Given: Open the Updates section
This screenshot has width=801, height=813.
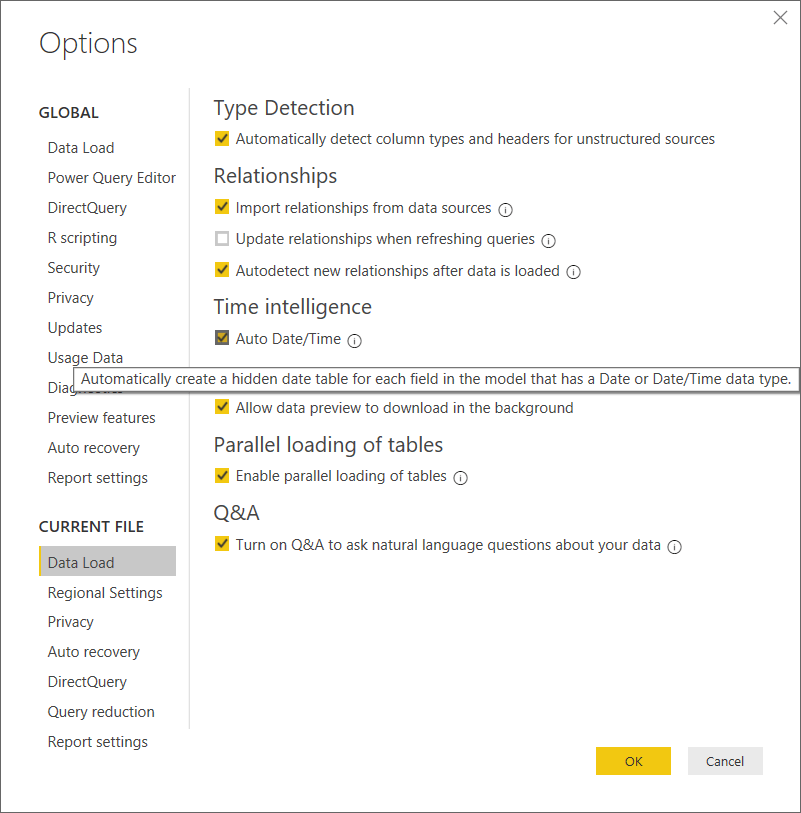Looking at the screenshot, I should [x=75, y=328].
